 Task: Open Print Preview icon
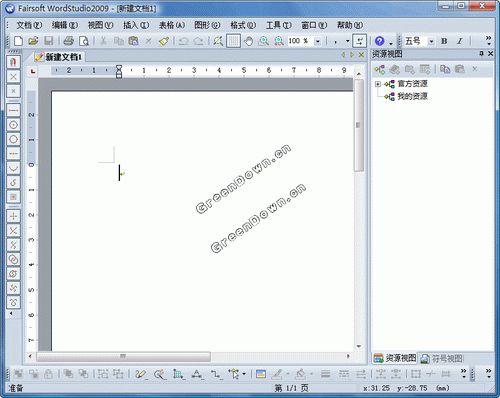pos(84,41)
